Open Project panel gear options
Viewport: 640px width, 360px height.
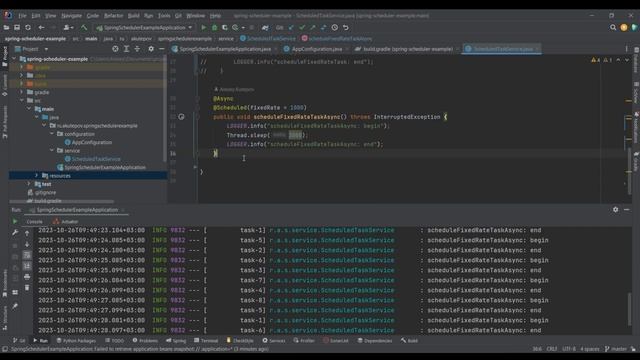(x=151, y=49)
